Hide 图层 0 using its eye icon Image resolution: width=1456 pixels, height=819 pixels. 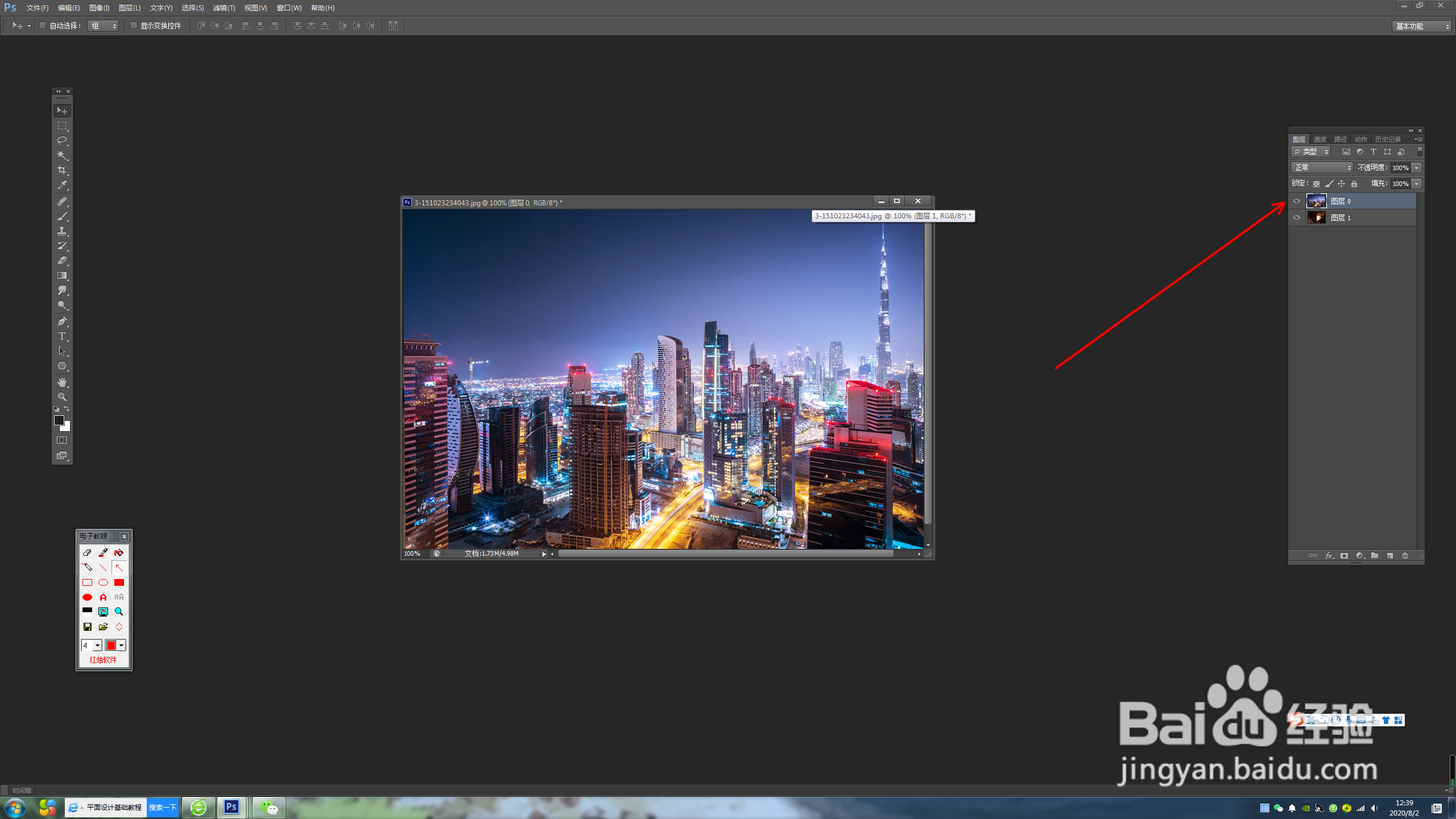tap(1297, 201)
